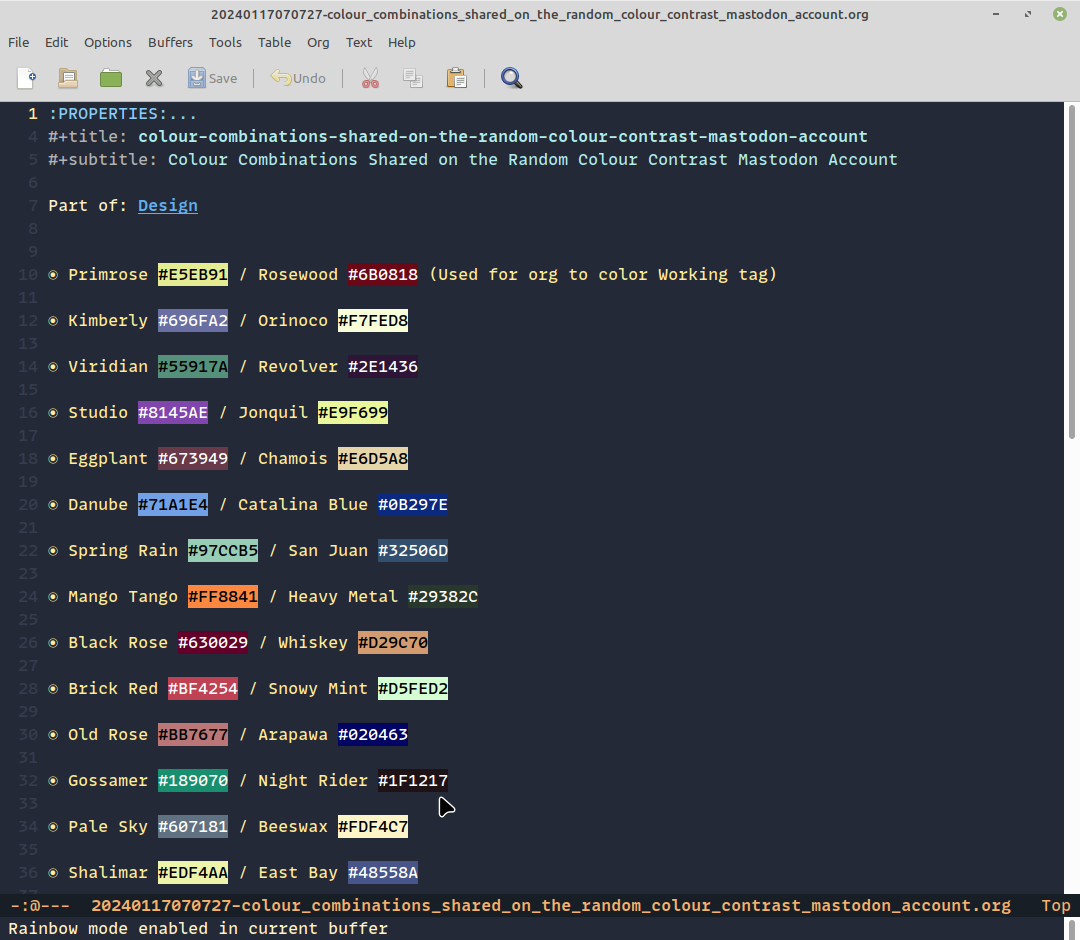This screenshot has height=940, width=1080.
Task: Click the Shalimar #EDF4AA swatch
Action: (193, 873)
